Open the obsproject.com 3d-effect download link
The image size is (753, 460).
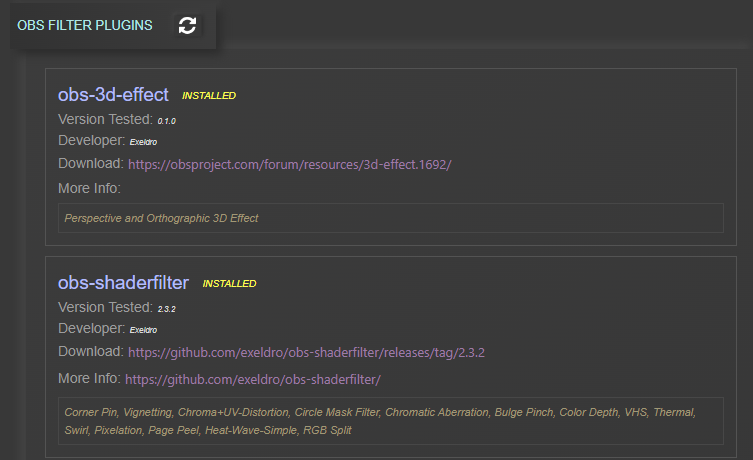296,164
